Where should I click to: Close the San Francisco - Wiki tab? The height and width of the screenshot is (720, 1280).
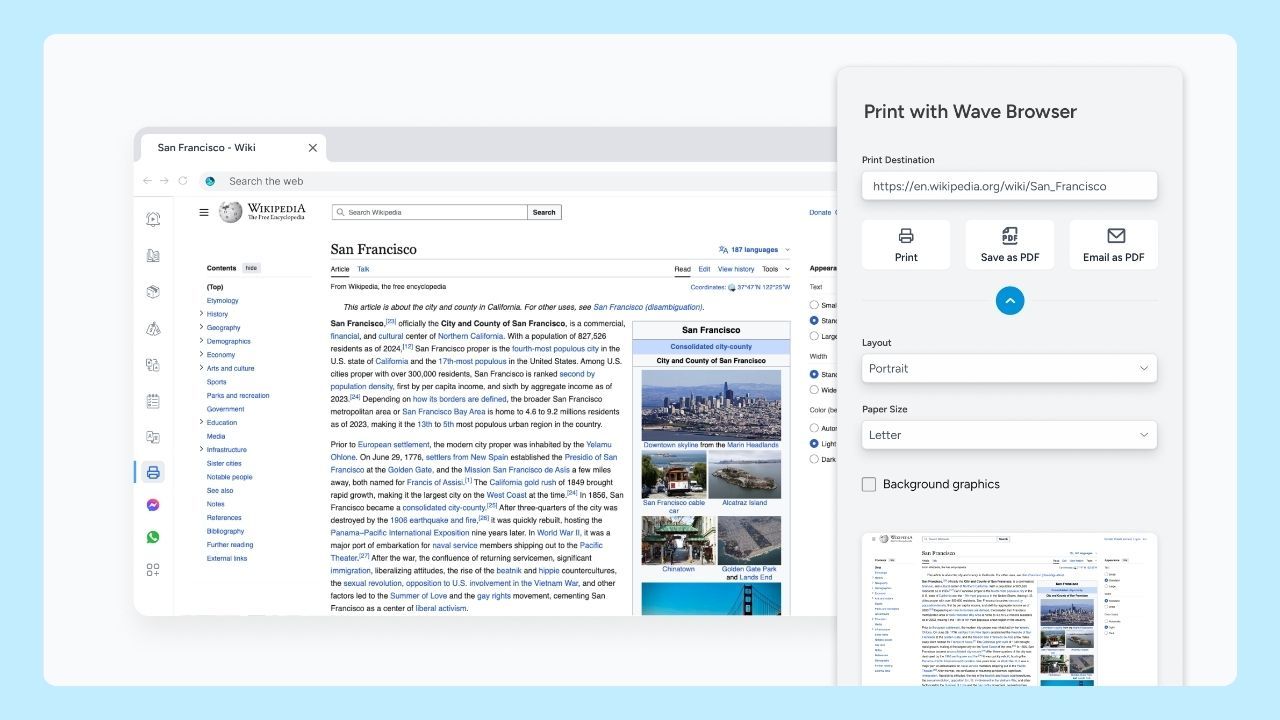312,148
